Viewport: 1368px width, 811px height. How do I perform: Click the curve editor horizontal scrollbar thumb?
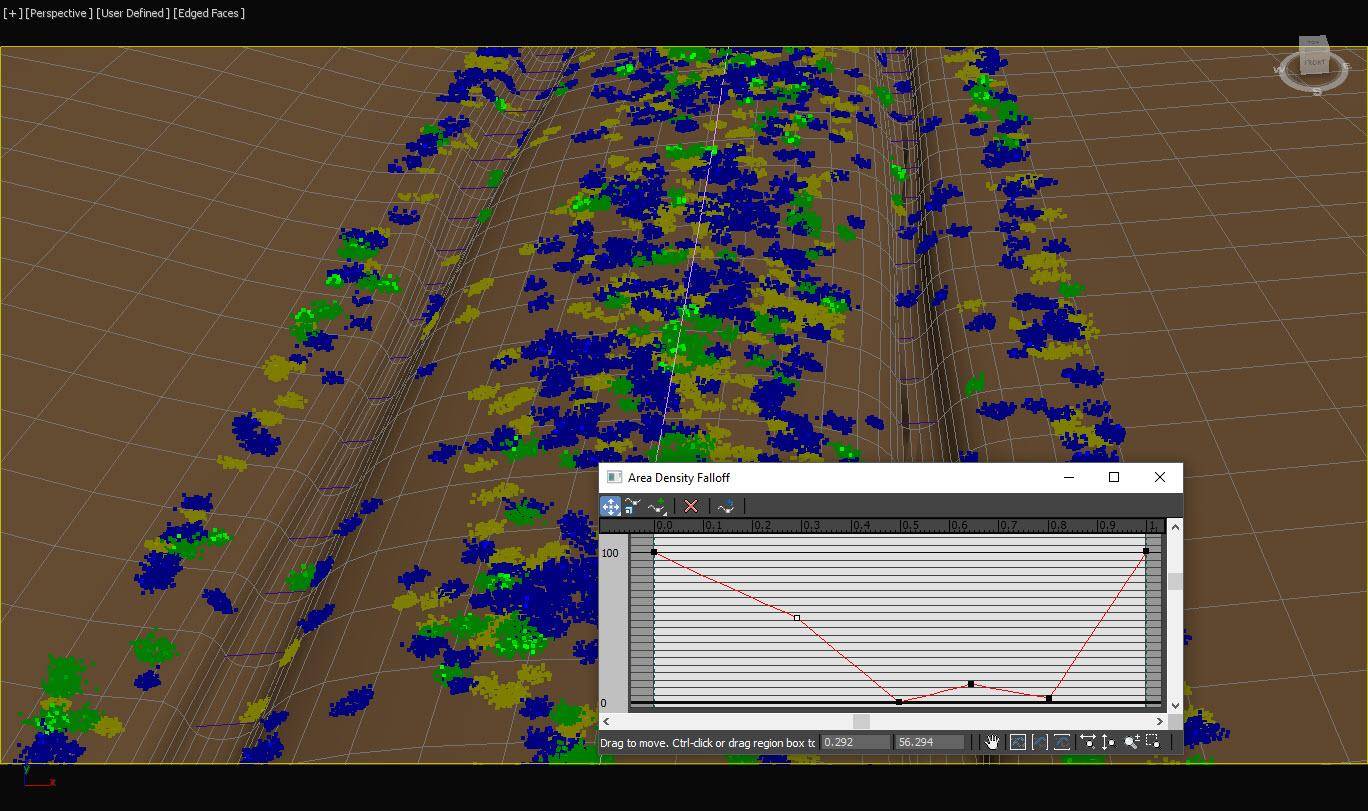(x=861, y=721)
